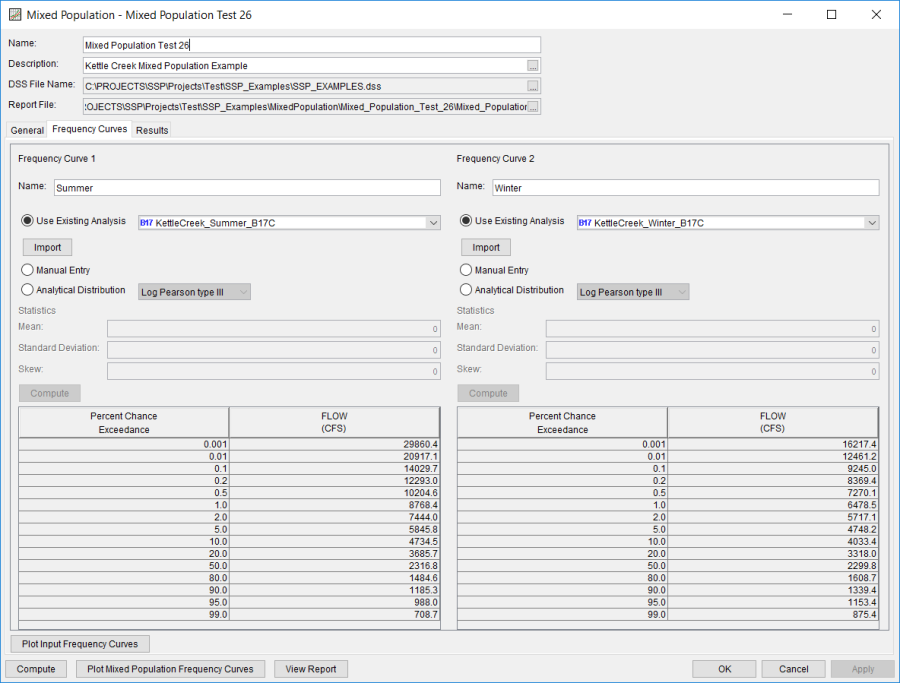Confirm with the OK button

coord(724,669)
